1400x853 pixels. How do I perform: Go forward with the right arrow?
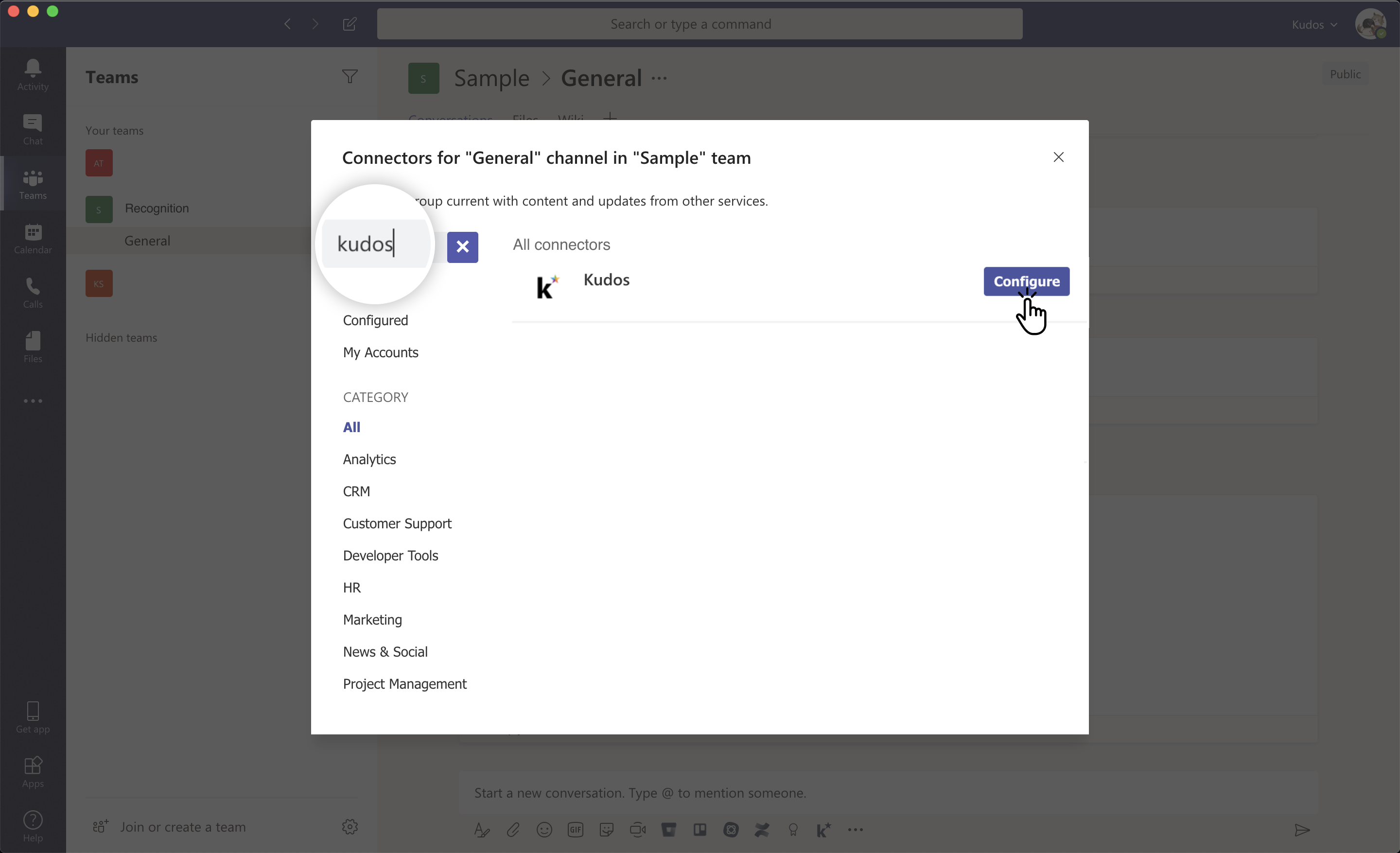315,24
